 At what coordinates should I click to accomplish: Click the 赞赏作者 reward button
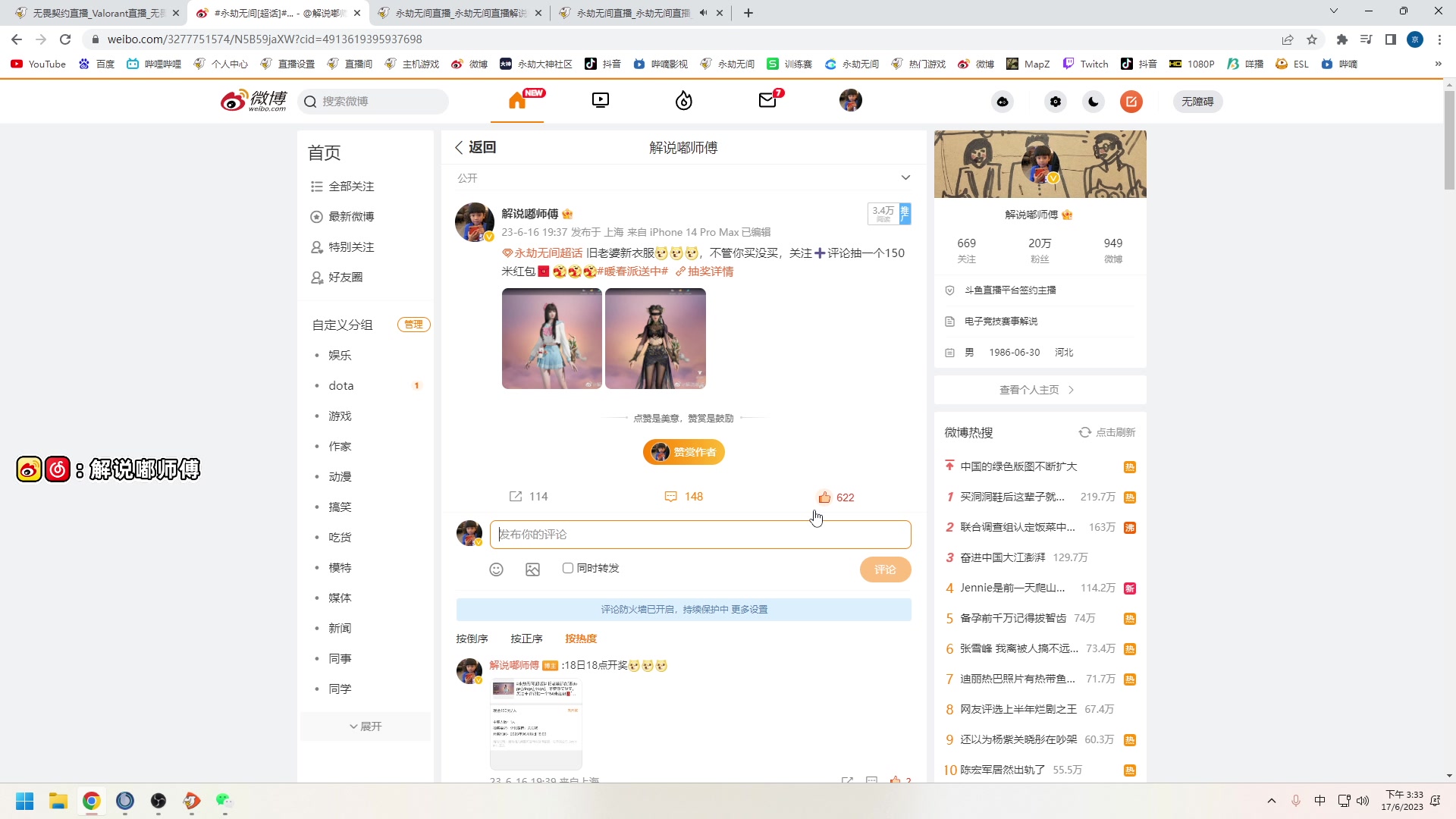(x=683, y=451)
